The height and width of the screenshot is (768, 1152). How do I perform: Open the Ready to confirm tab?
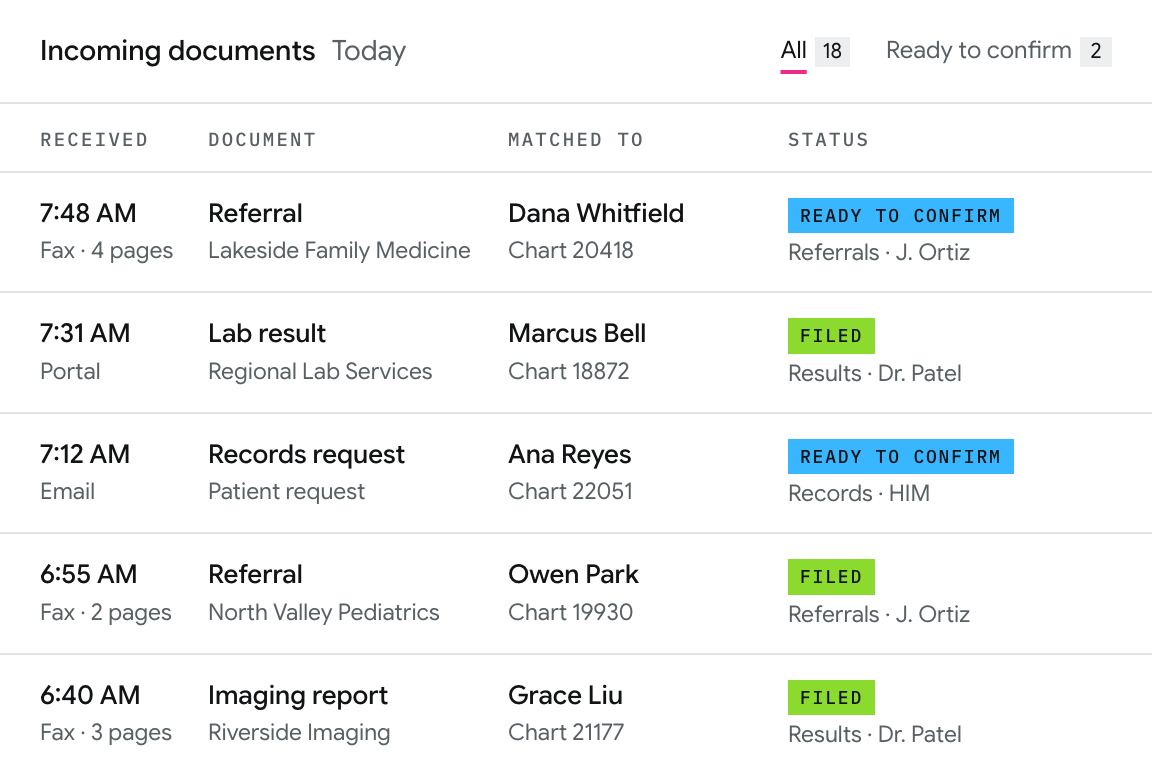point(979,51)
